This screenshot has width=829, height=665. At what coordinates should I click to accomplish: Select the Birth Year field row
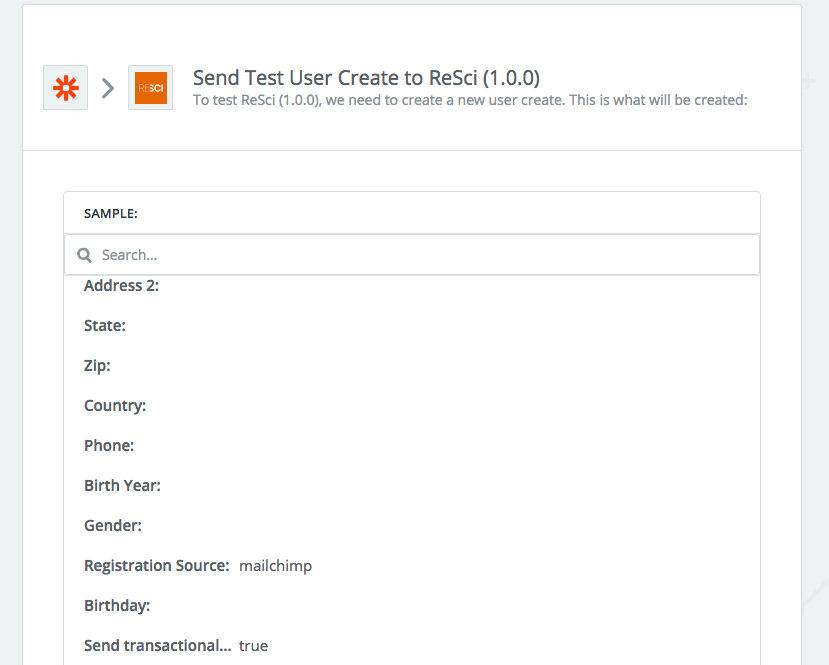pyautogui.click(x=412, y=486)
